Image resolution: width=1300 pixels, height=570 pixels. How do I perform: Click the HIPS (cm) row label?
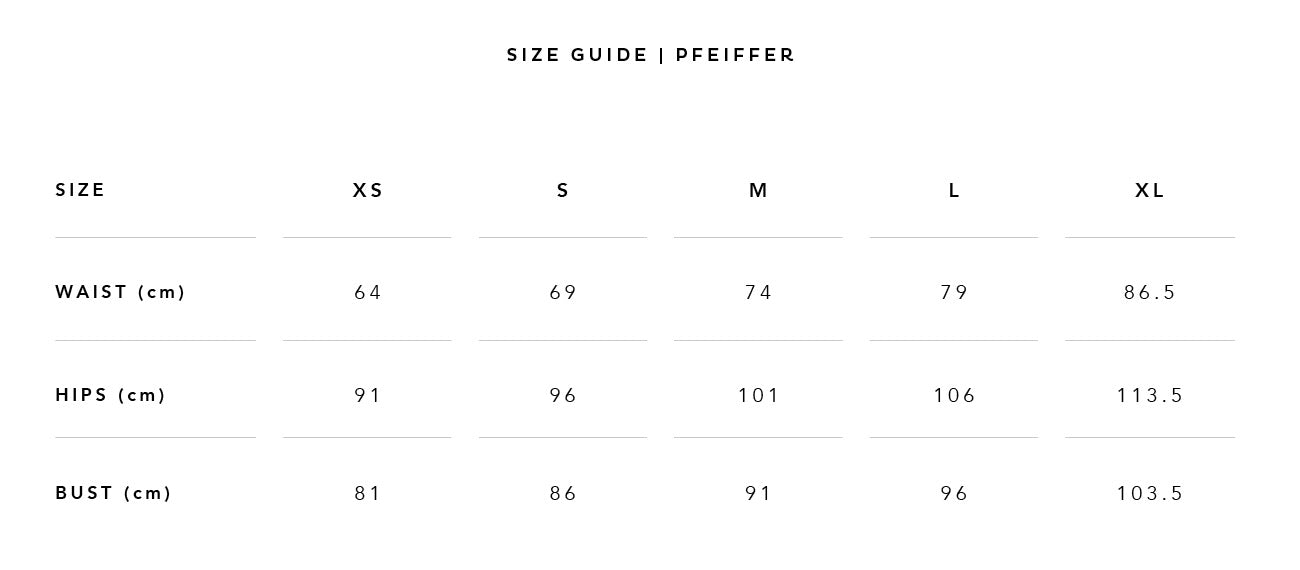[111, 395]
